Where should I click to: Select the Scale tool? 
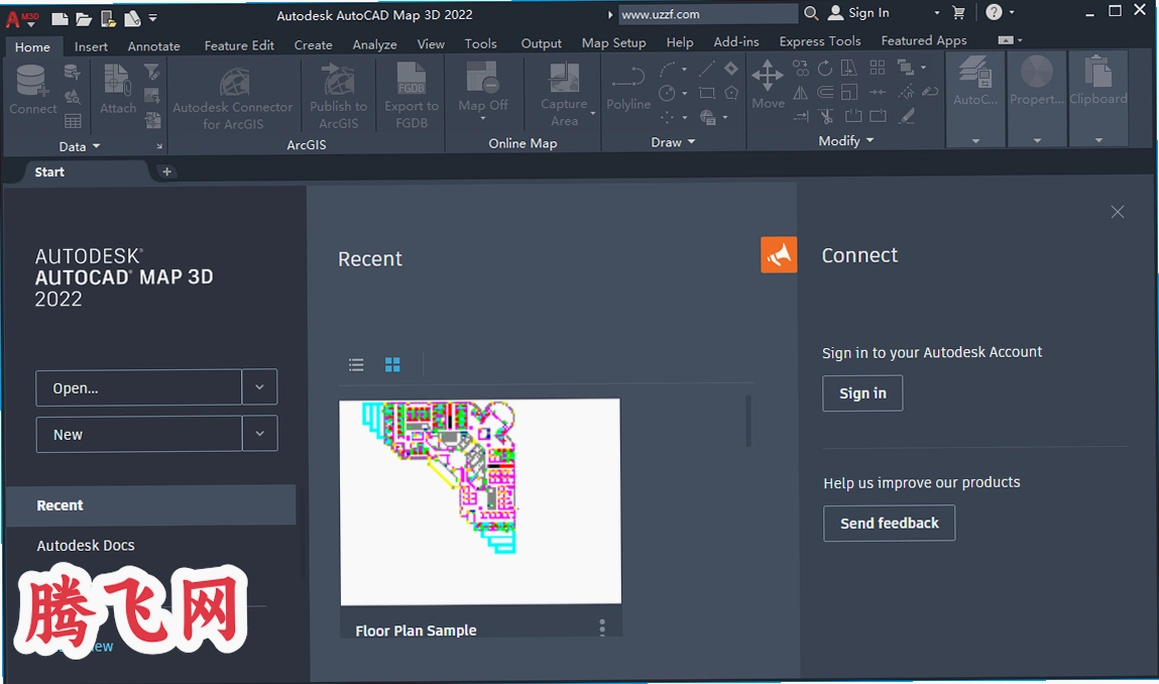850,92
